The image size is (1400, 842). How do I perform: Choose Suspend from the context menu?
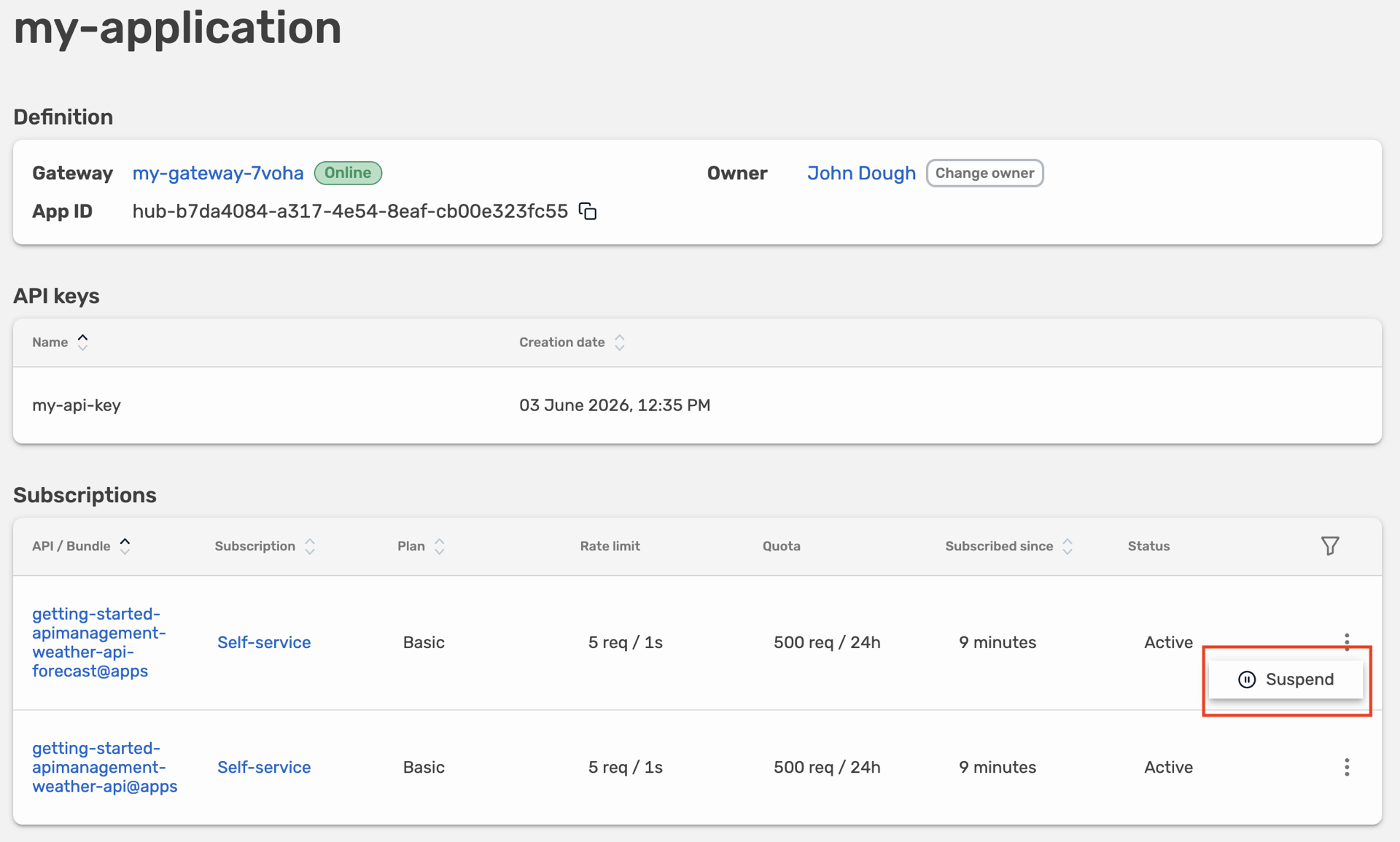[x=1286, y=679]
